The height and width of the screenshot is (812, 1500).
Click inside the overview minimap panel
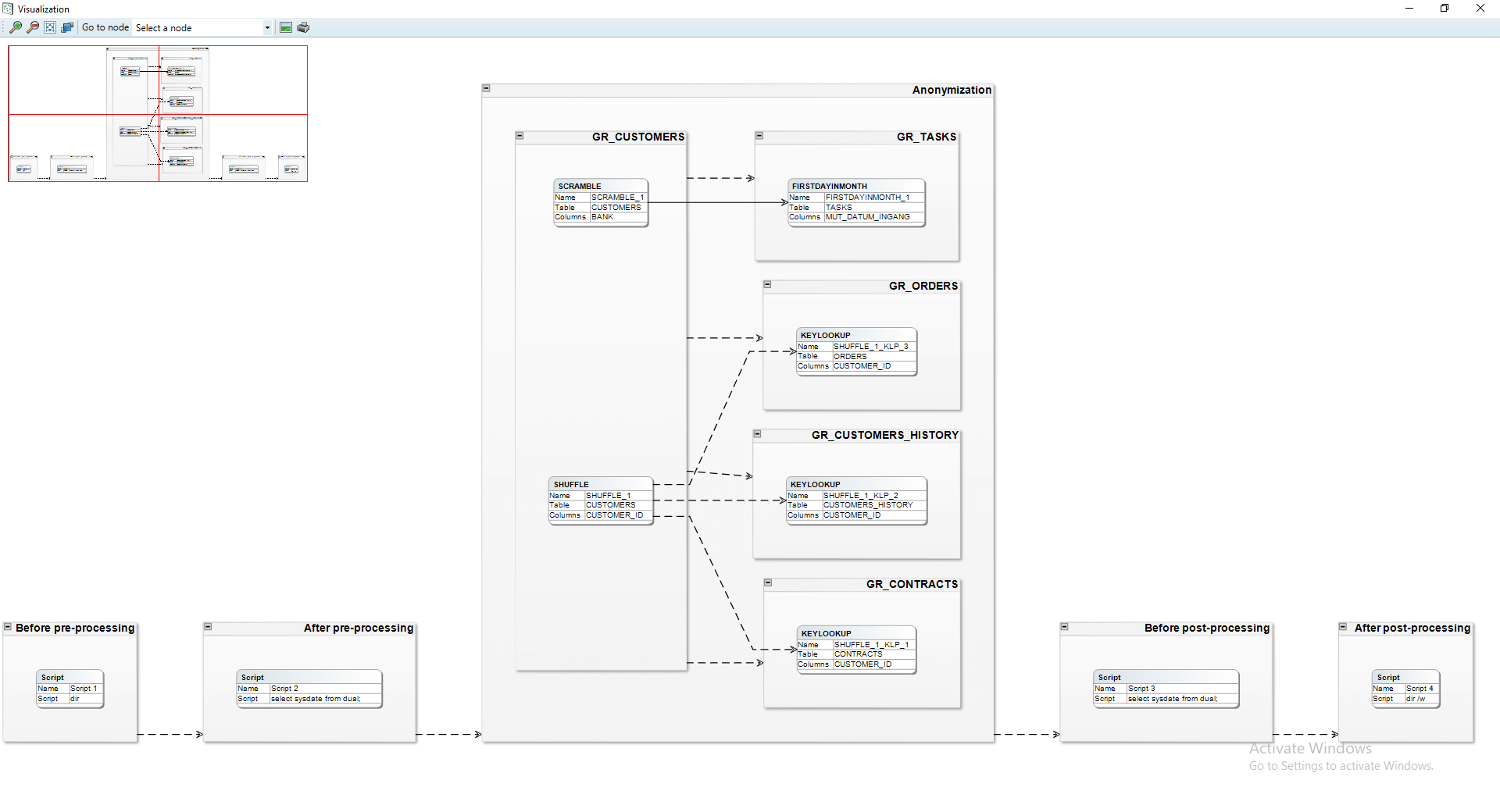tap(156, 112)
